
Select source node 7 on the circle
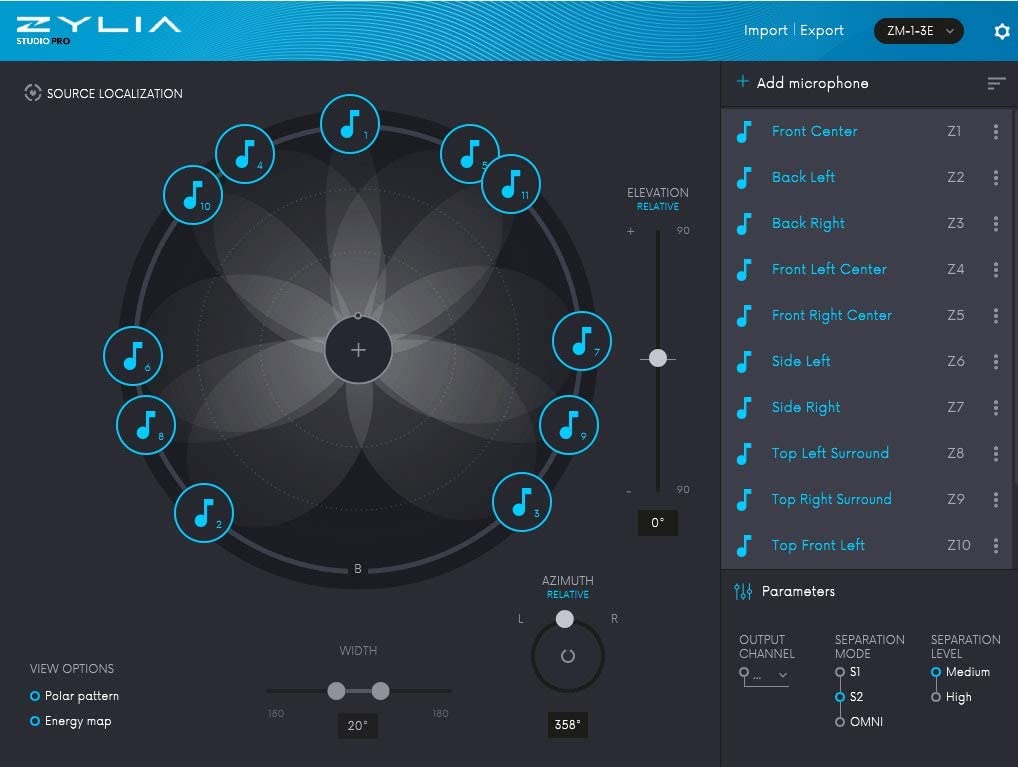(x=582, y=341)
